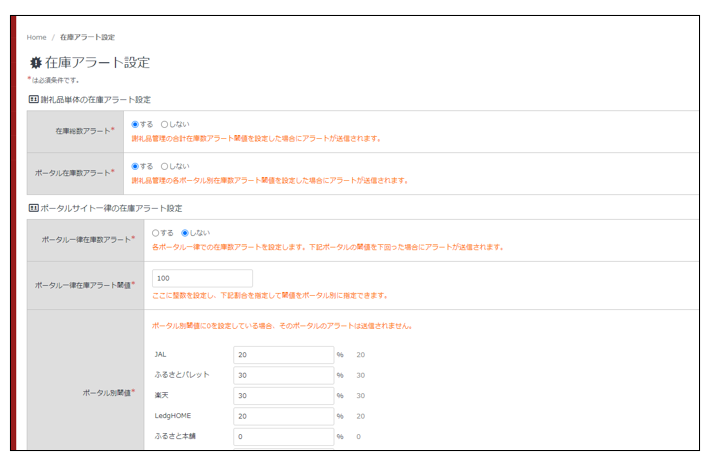Screen dimensions: 716x462
Task: Click the 在庫アラート設定 page title text
Action: coord(97,63)
